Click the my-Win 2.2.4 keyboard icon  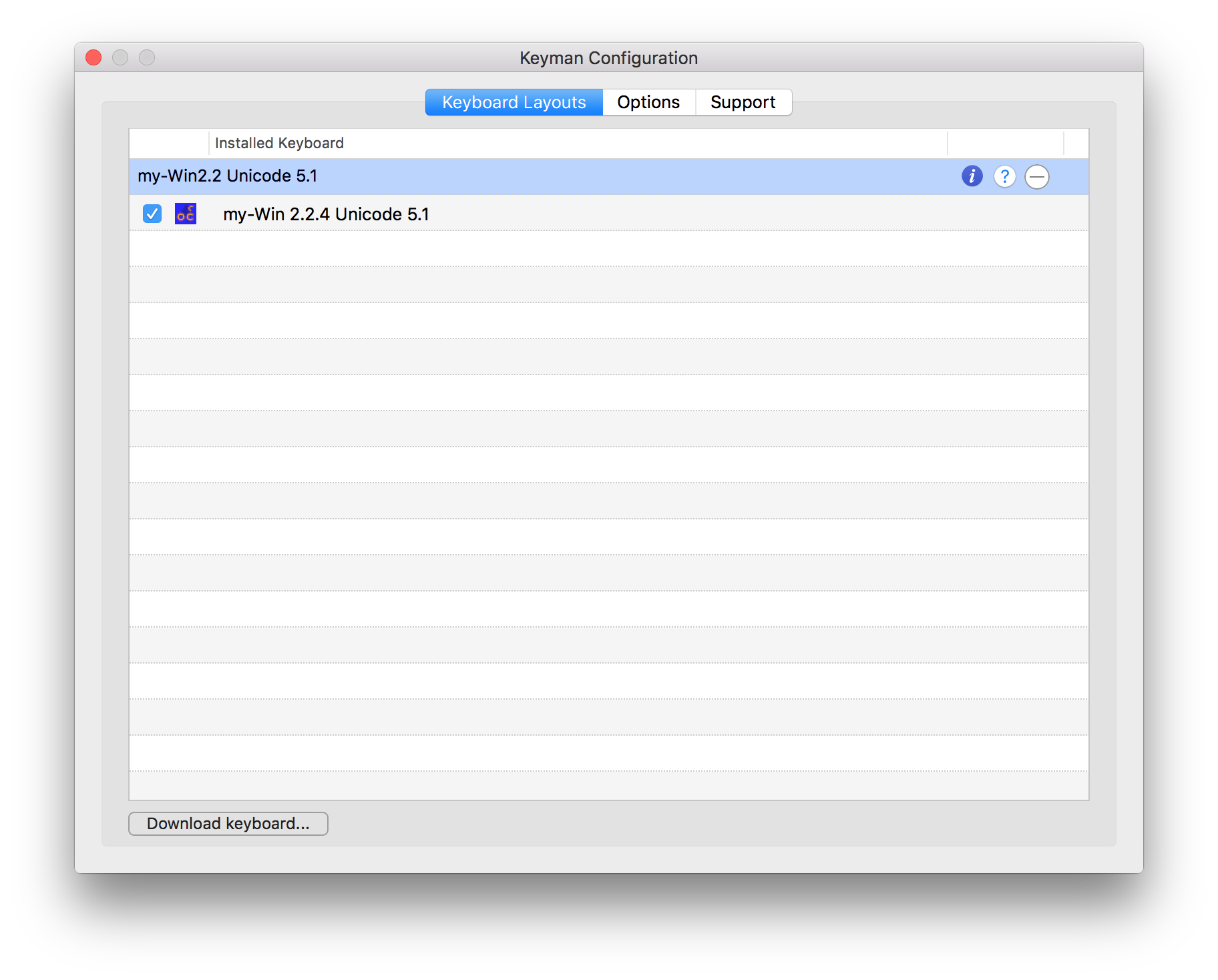point(186,214)
